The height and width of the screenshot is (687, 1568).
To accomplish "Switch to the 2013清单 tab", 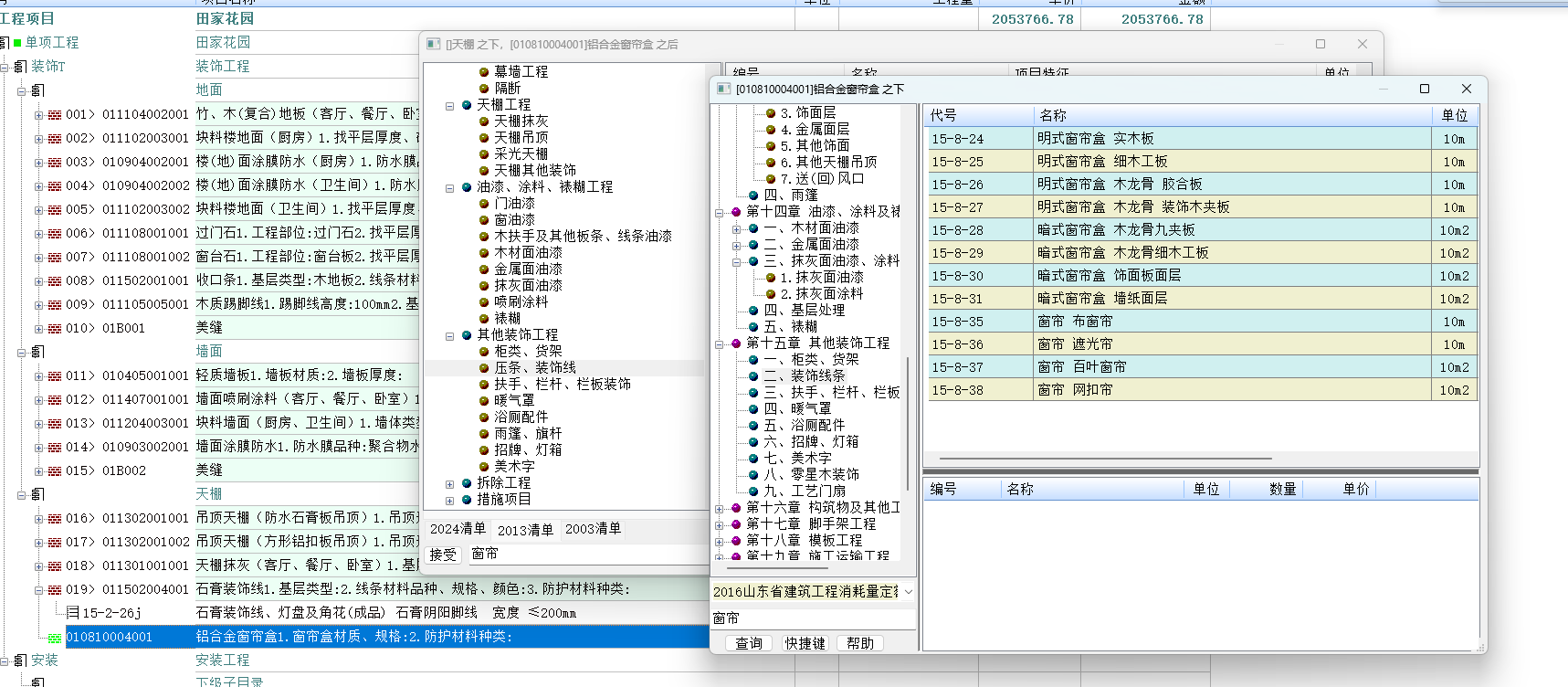I will [525, 530].
